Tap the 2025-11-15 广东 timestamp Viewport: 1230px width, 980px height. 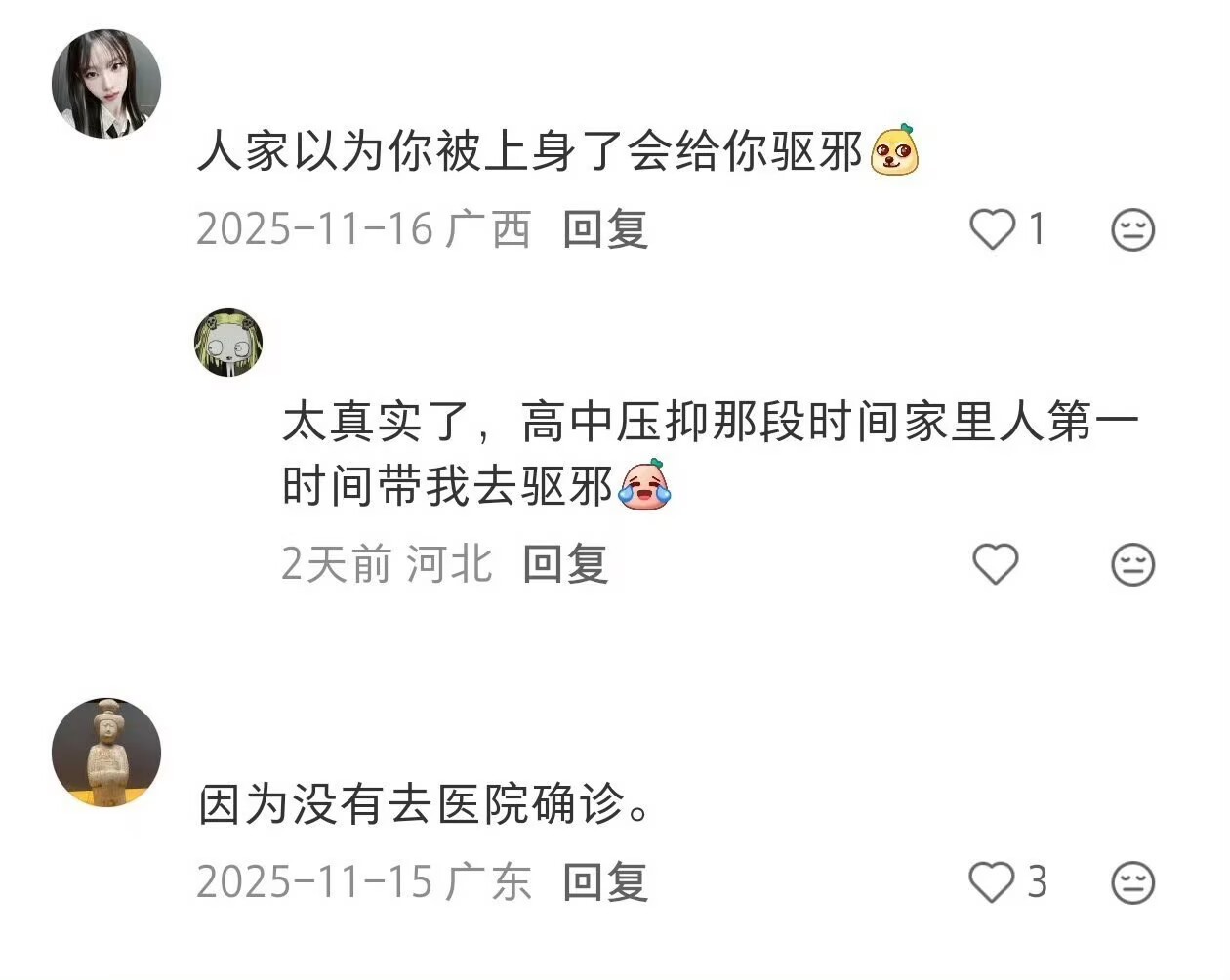click(x=363, y=882)
